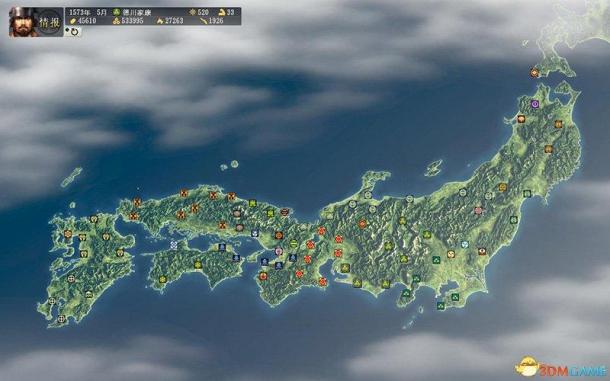Click the sun-shaped icon beside 520
610x381 pixels.
(193, 12)
